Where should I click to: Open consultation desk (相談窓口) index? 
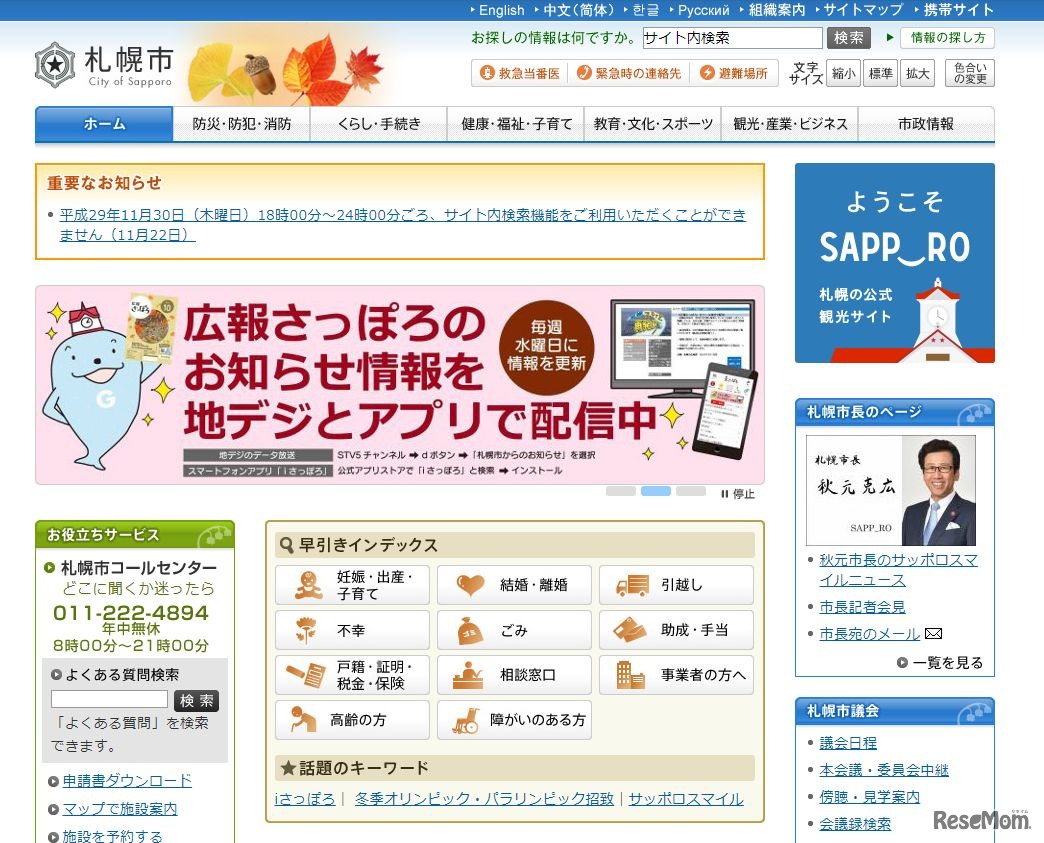tap(514, 675)
